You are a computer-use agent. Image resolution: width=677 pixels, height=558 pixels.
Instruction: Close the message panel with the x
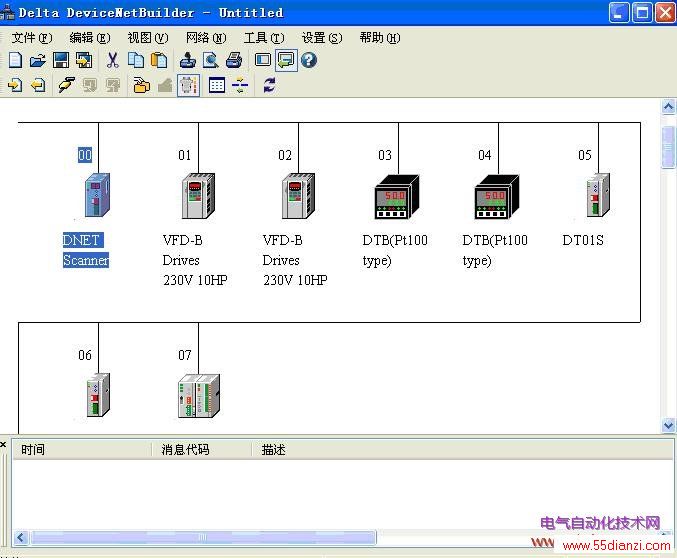[3, 444]
